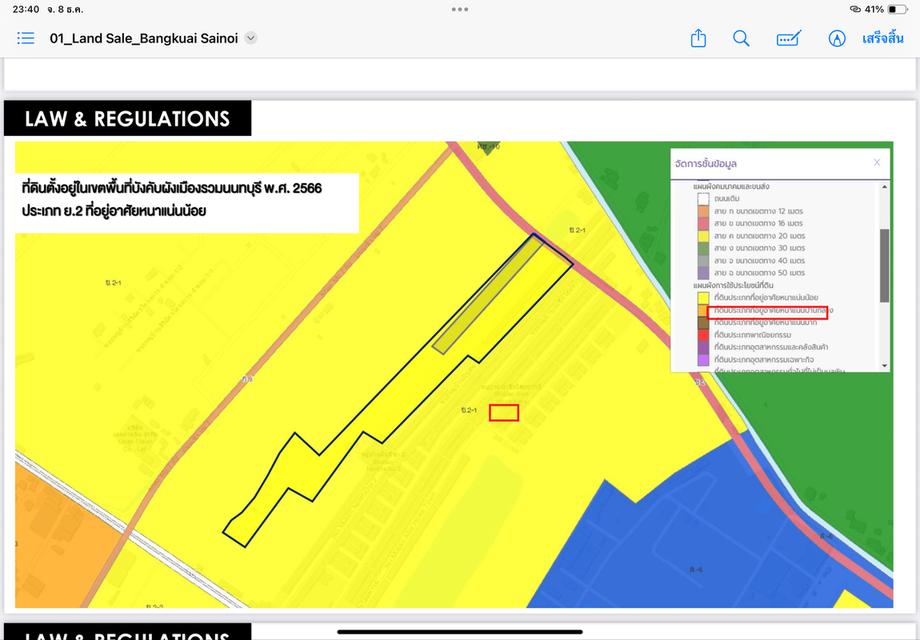The width and height of the screenshot is (920, 640).
Task: Open the sidebar list view icon
Action: 26,38
